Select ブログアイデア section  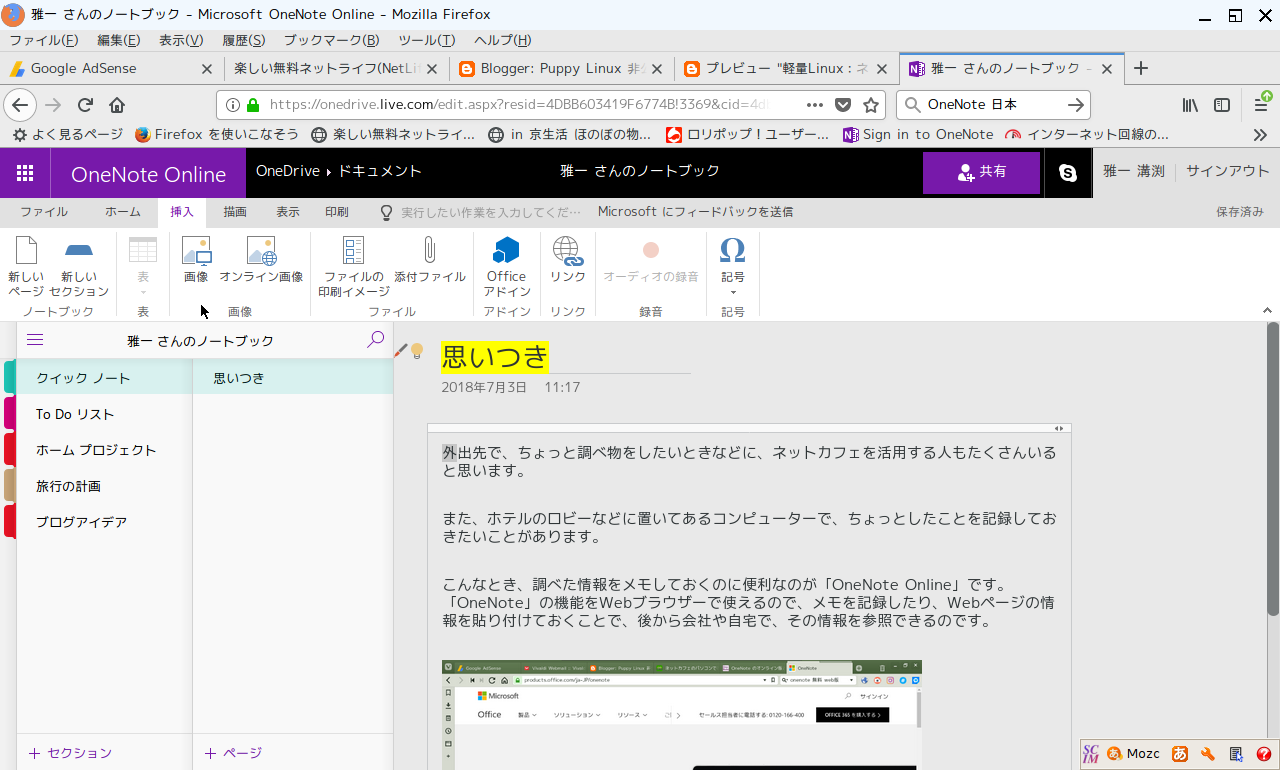(x=104, y=522)
